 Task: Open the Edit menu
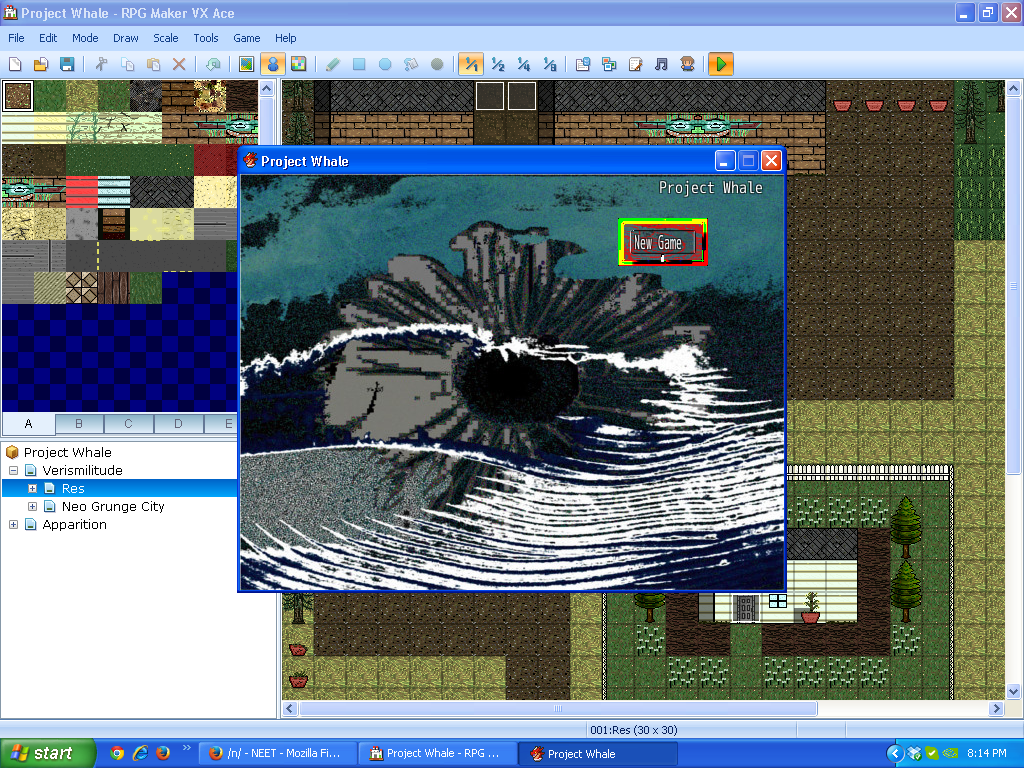point(48,38)
